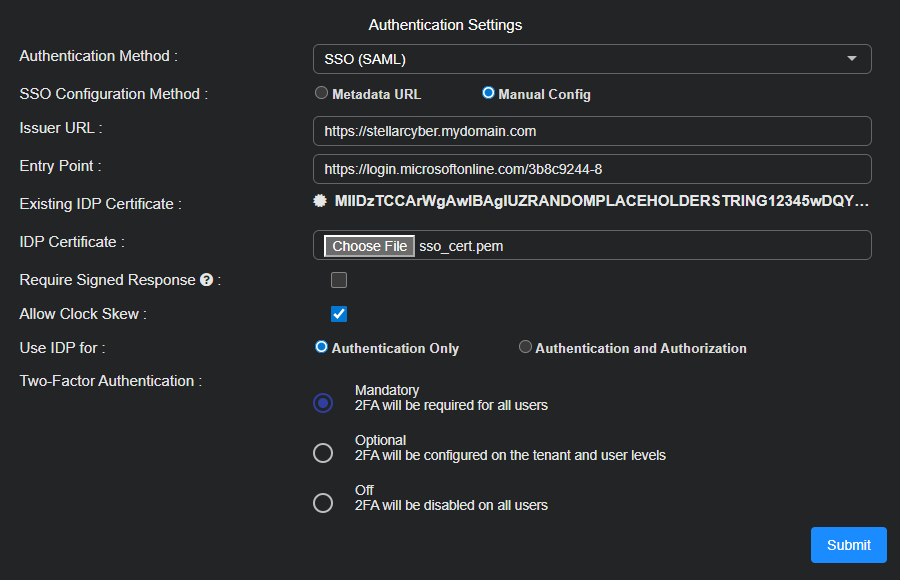Set Two-Factor Authentication to Mandatory
900x580 pixels.
pyautogui.click(x=323, y=403)
